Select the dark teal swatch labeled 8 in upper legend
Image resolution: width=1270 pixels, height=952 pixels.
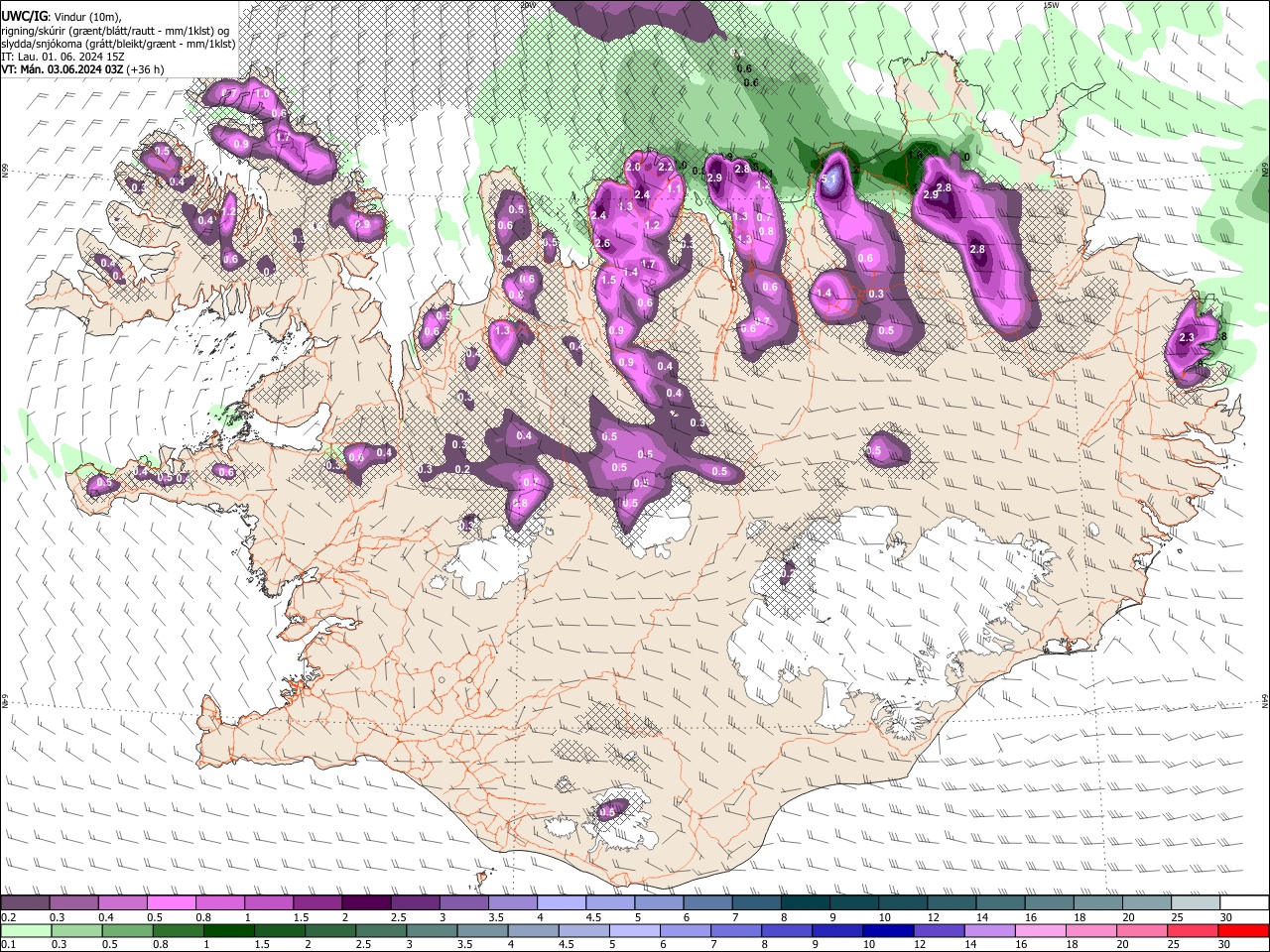[804, 903]
